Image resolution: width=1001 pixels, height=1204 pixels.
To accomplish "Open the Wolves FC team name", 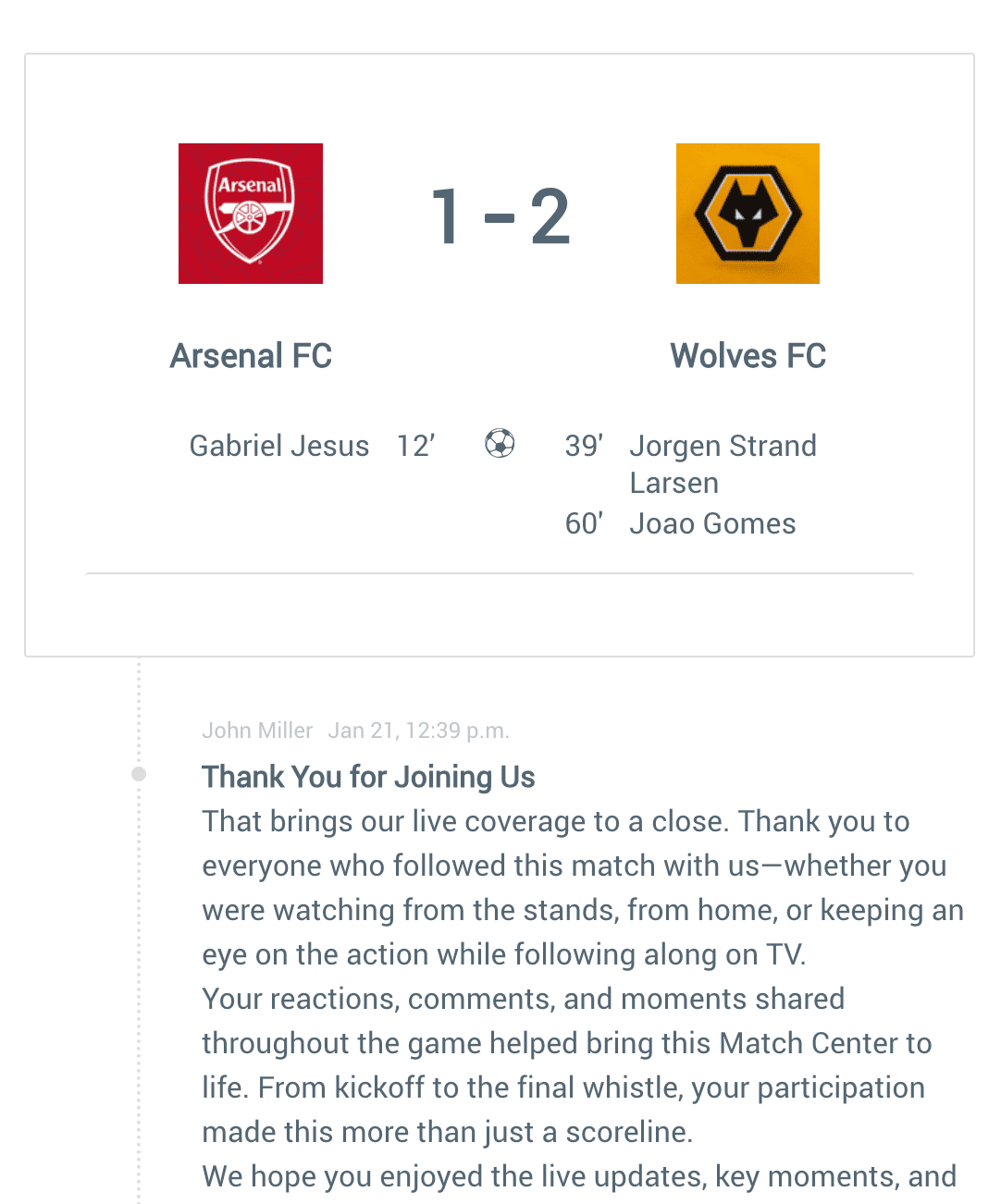I will coord(748,356).
